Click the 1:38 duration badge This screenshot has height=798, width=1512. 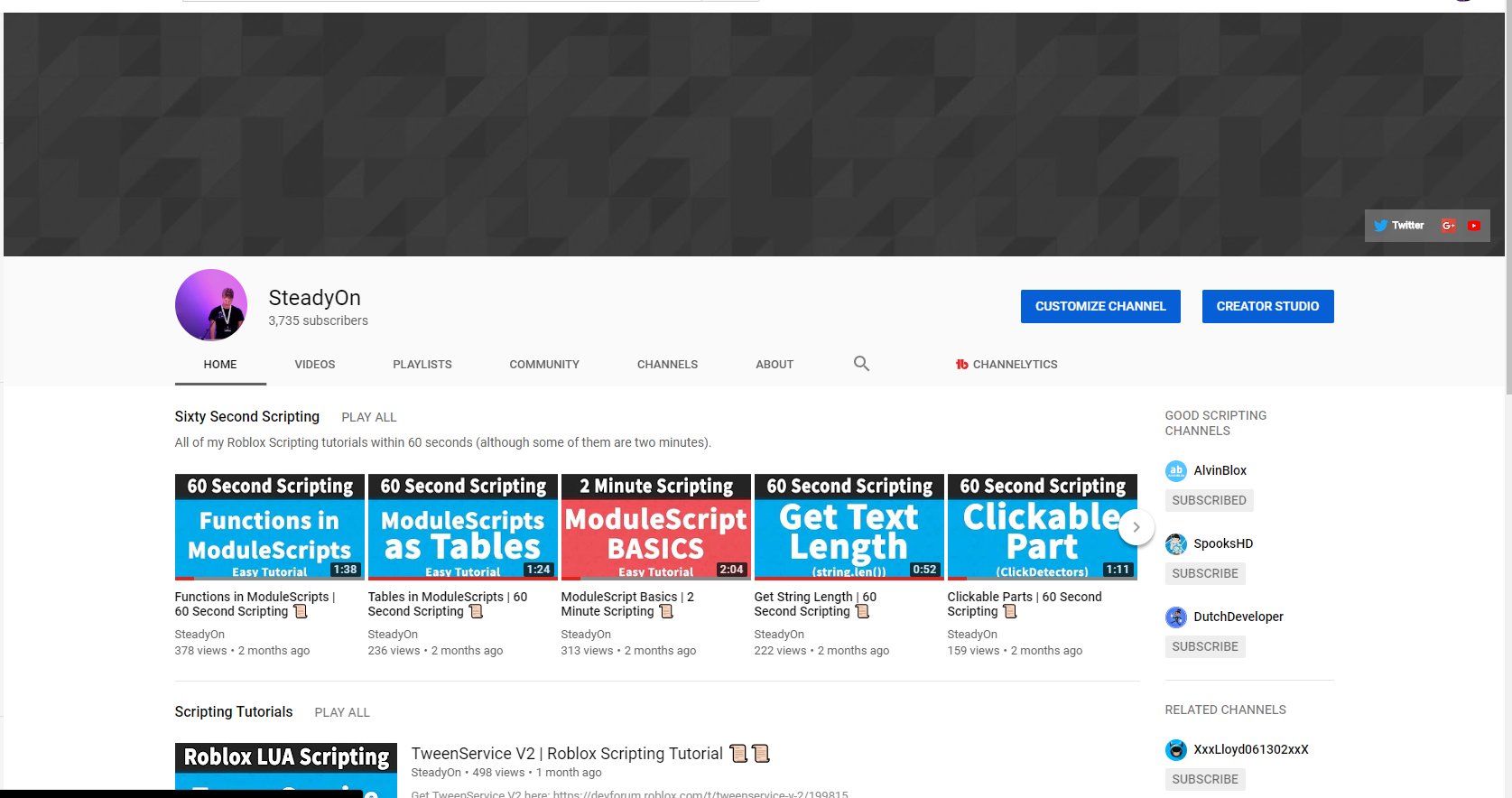345,570
